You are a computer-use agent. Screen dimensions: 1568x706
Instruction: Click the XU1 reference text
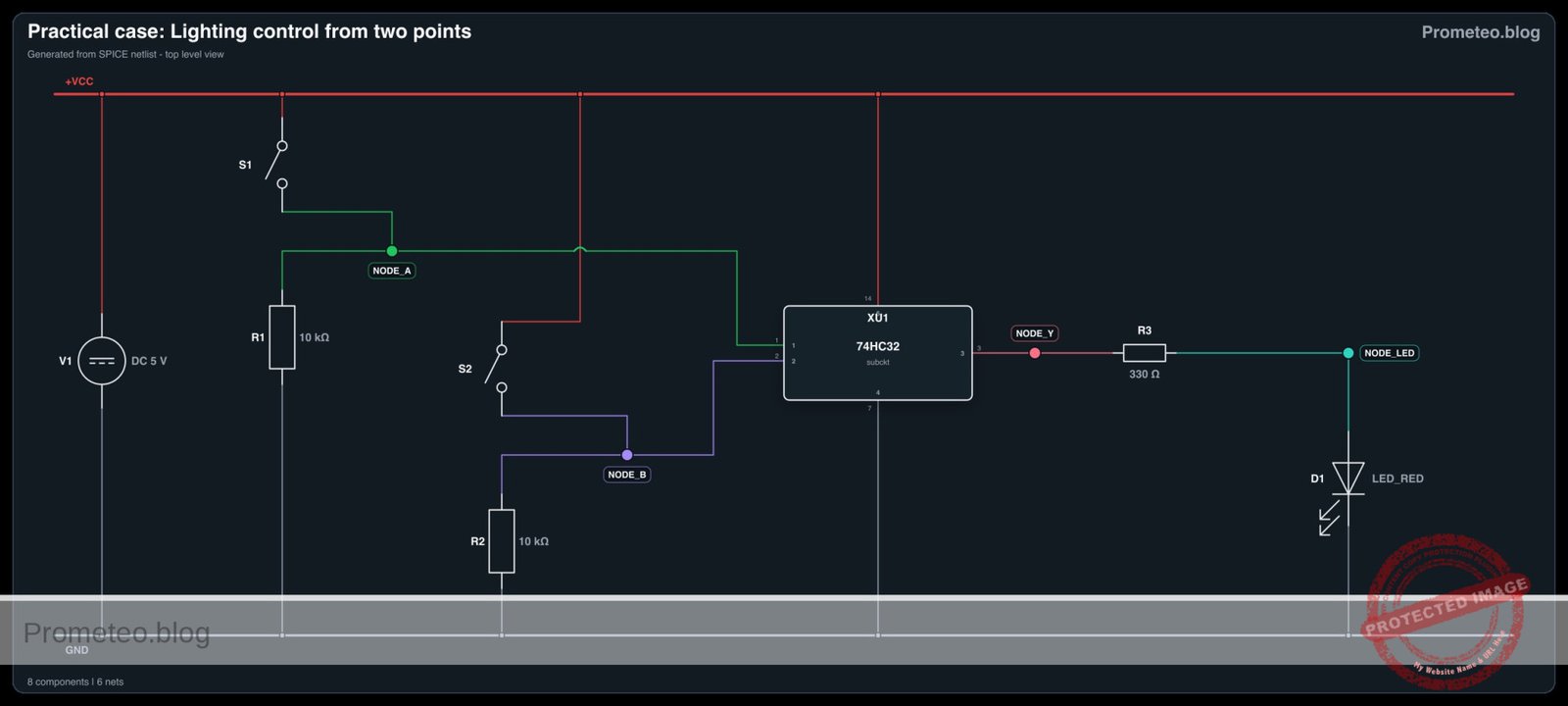[x=878, y=318]
